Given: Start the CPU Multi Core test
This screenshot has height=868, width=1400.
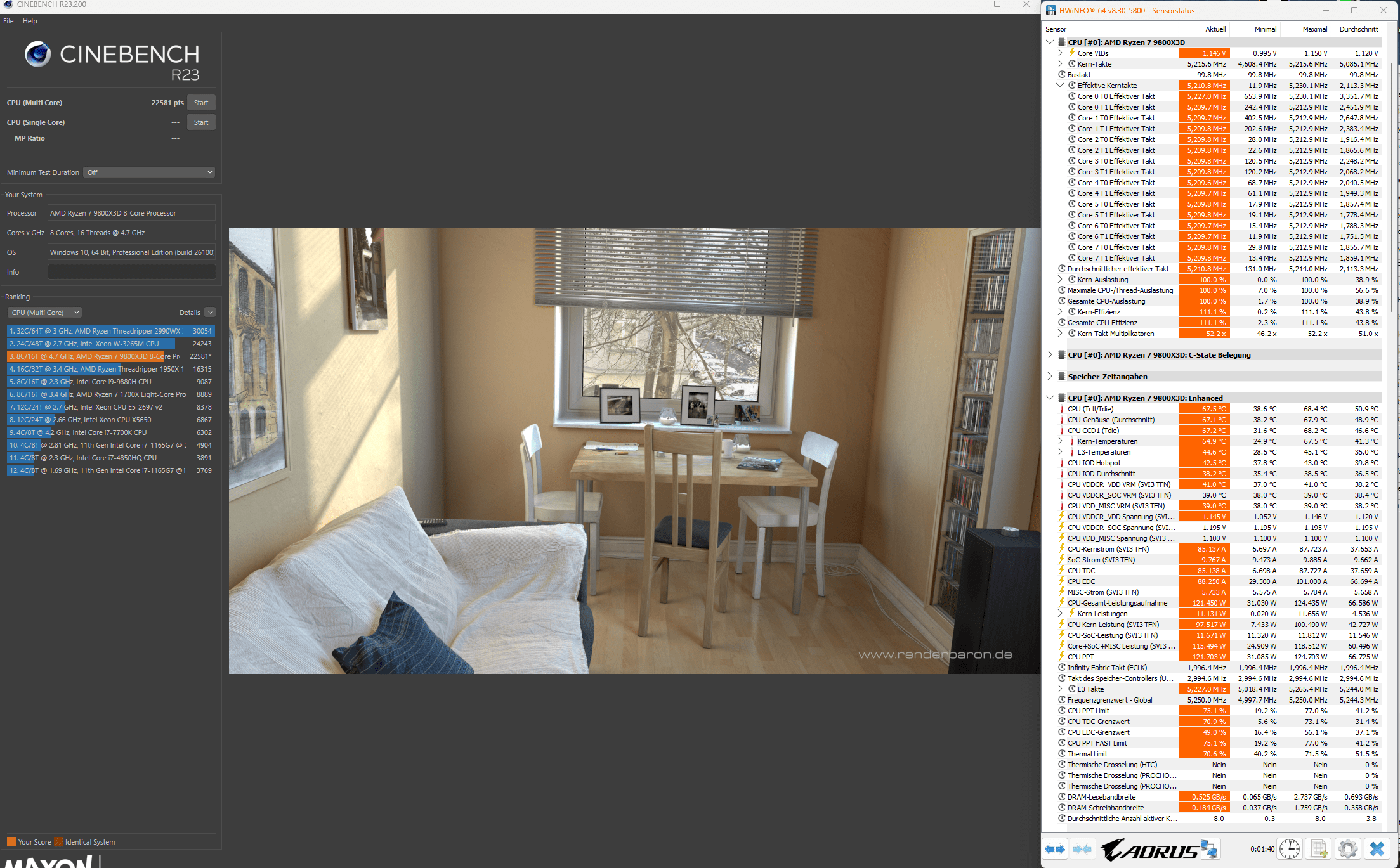Looking at the screenshot, I should (201, 103).
